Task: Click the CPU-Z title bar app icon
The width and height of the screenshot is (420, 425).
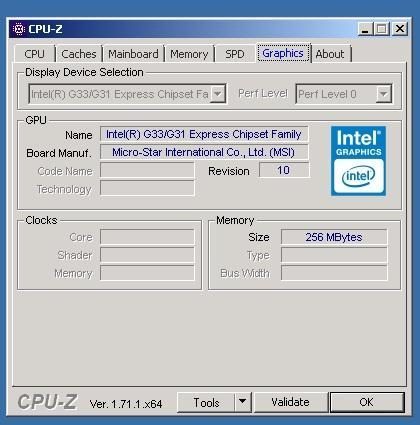Action: pos(19,29)
